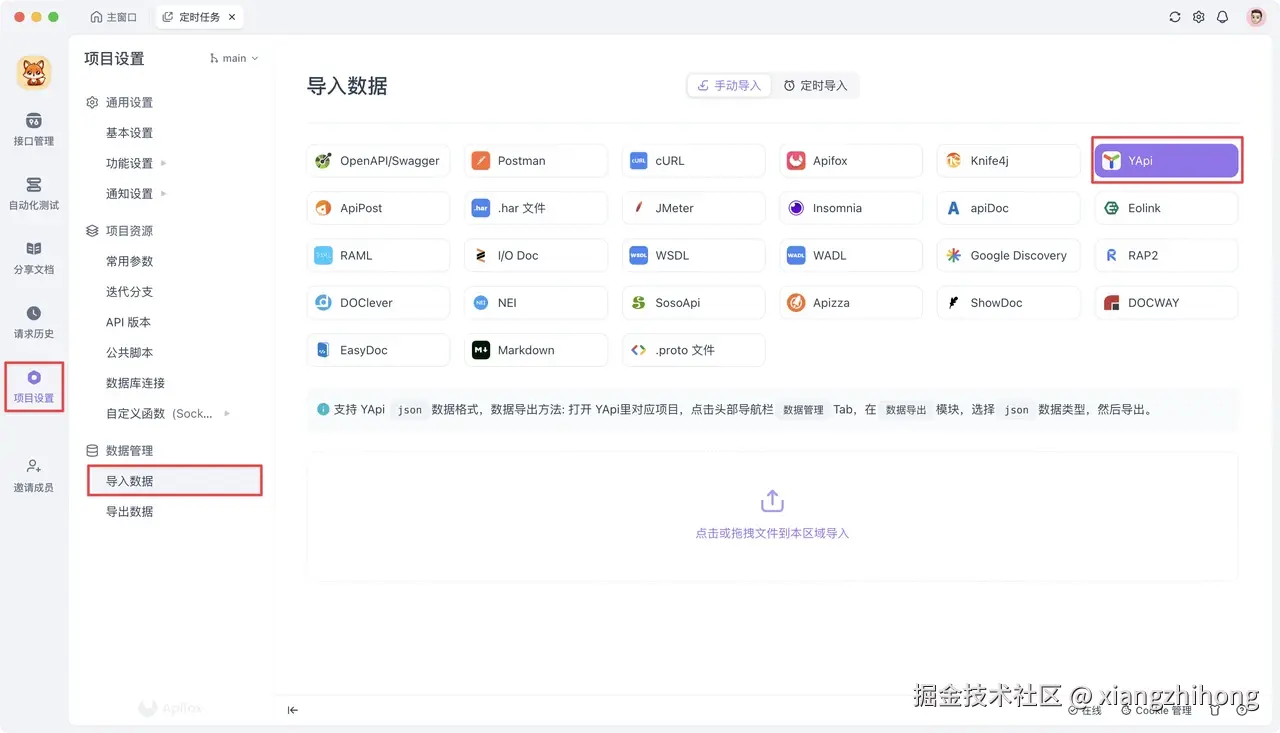
Task: Choose the Knife4j import format
Action: 1009,161
